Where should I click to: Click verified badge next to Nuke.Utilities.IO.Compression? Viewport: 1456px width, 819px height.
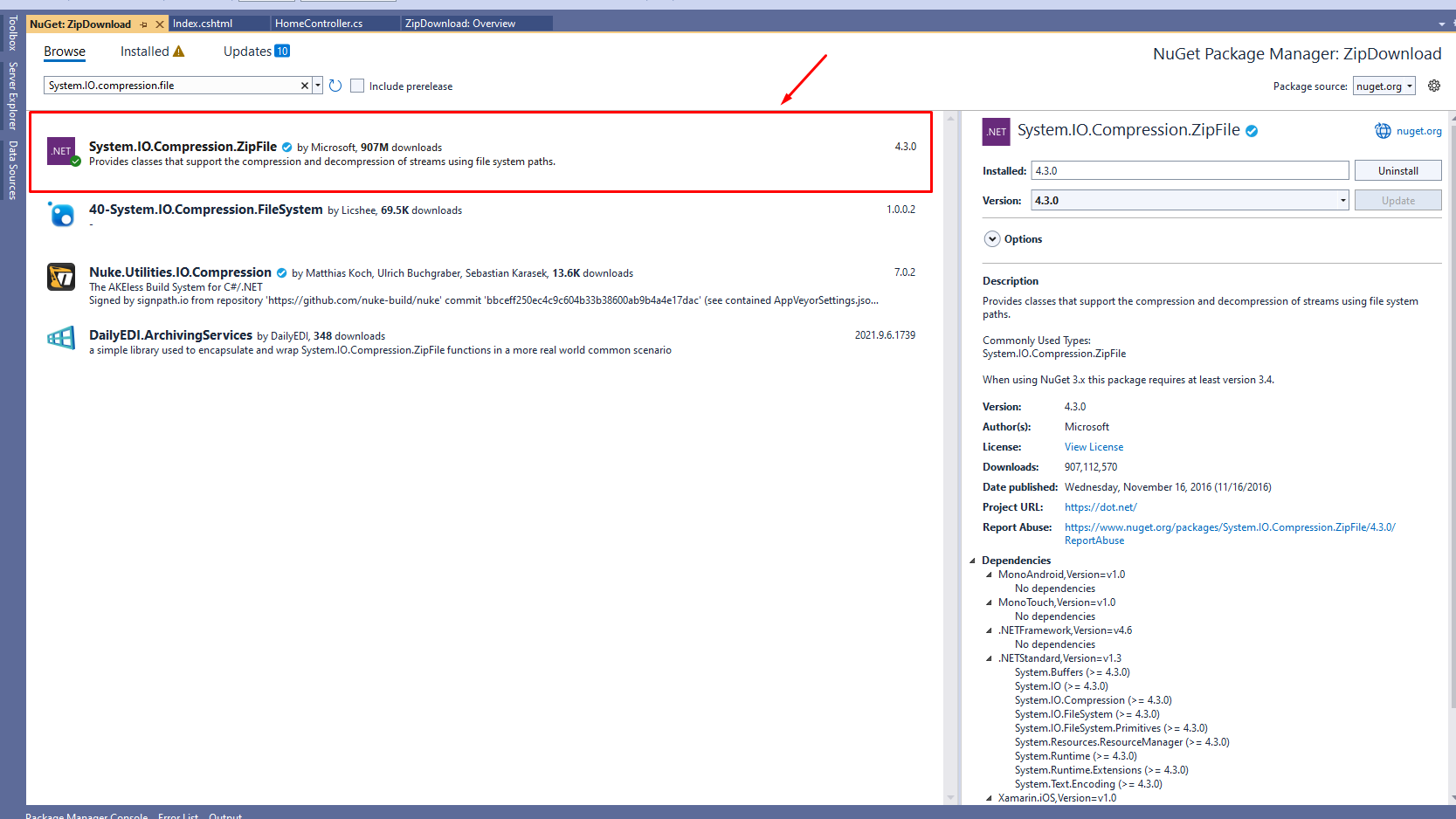click(282, 273)
